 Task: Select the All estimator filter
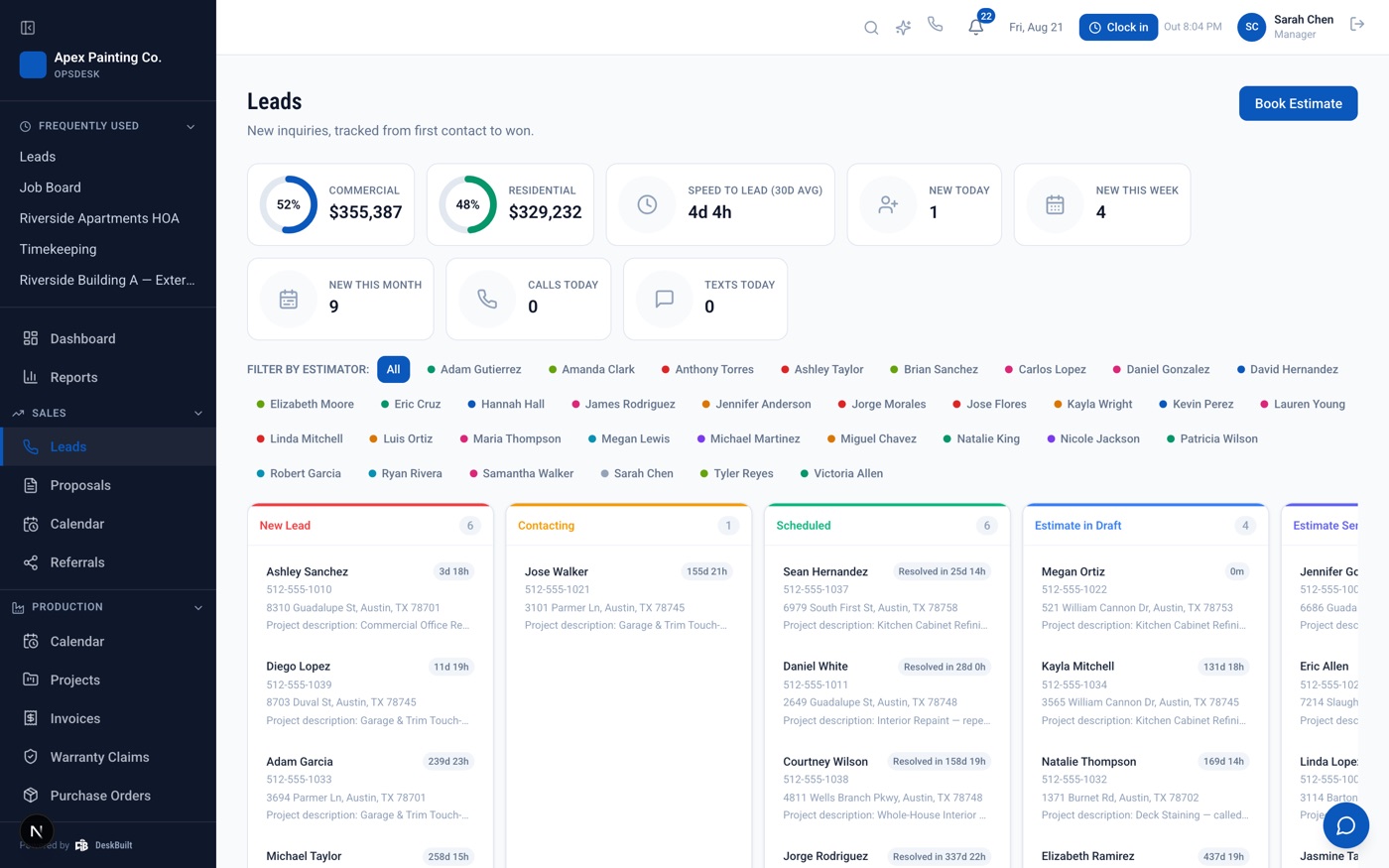tap(394, 369)
